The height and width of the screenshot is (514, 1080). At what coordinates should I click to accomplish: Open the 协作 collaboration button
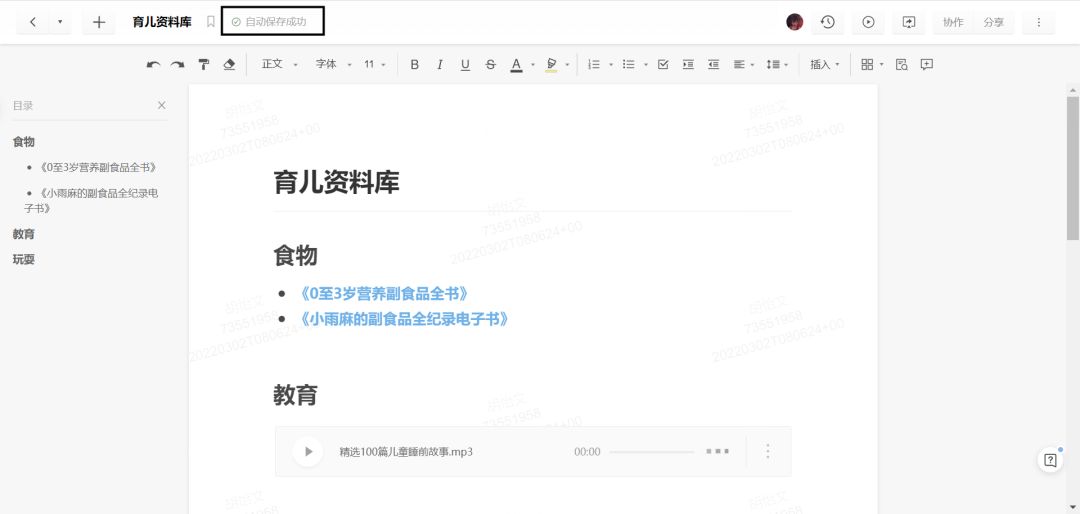(x=953, y=22)
